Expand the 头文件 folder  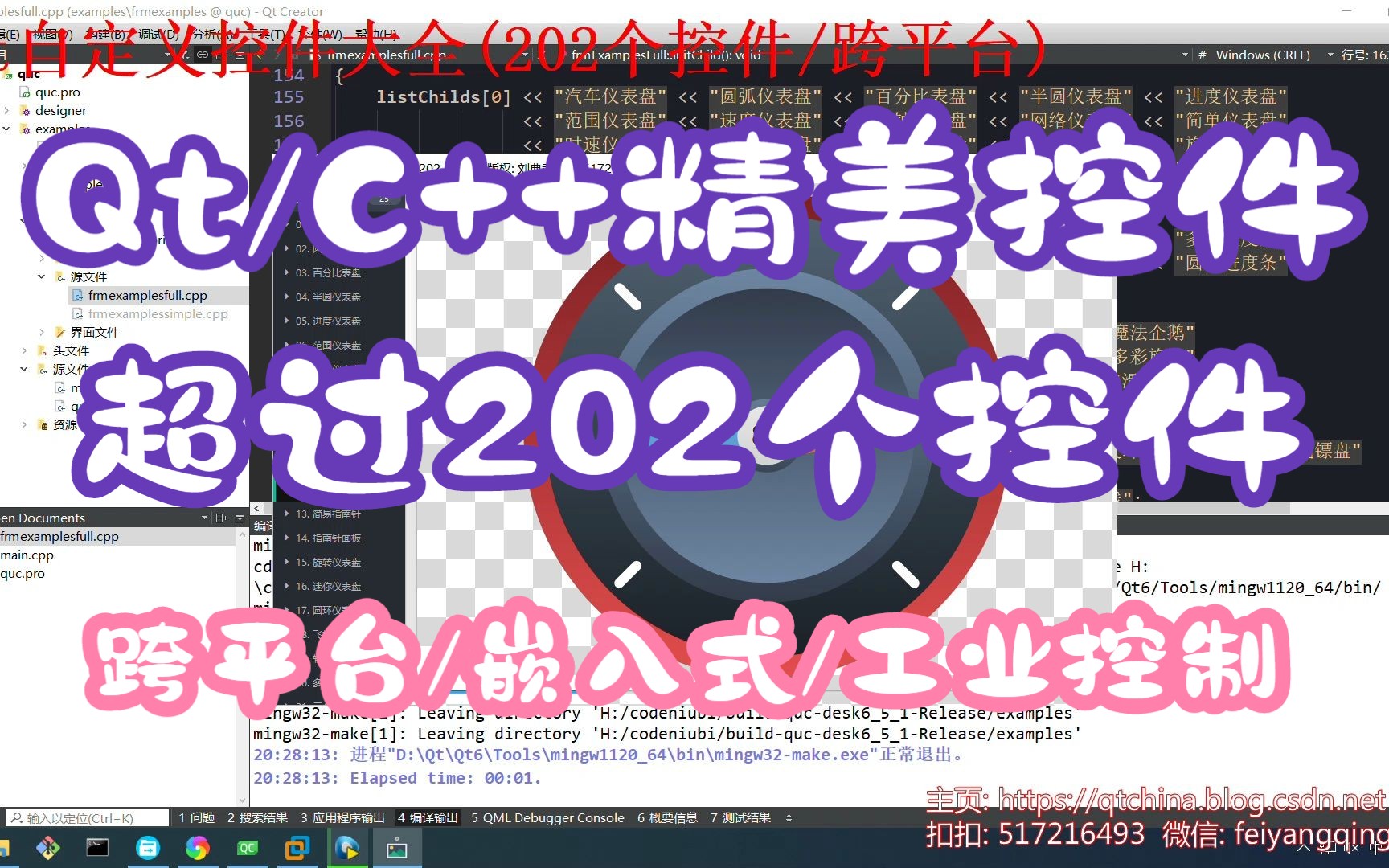click(x=24, y=350)
